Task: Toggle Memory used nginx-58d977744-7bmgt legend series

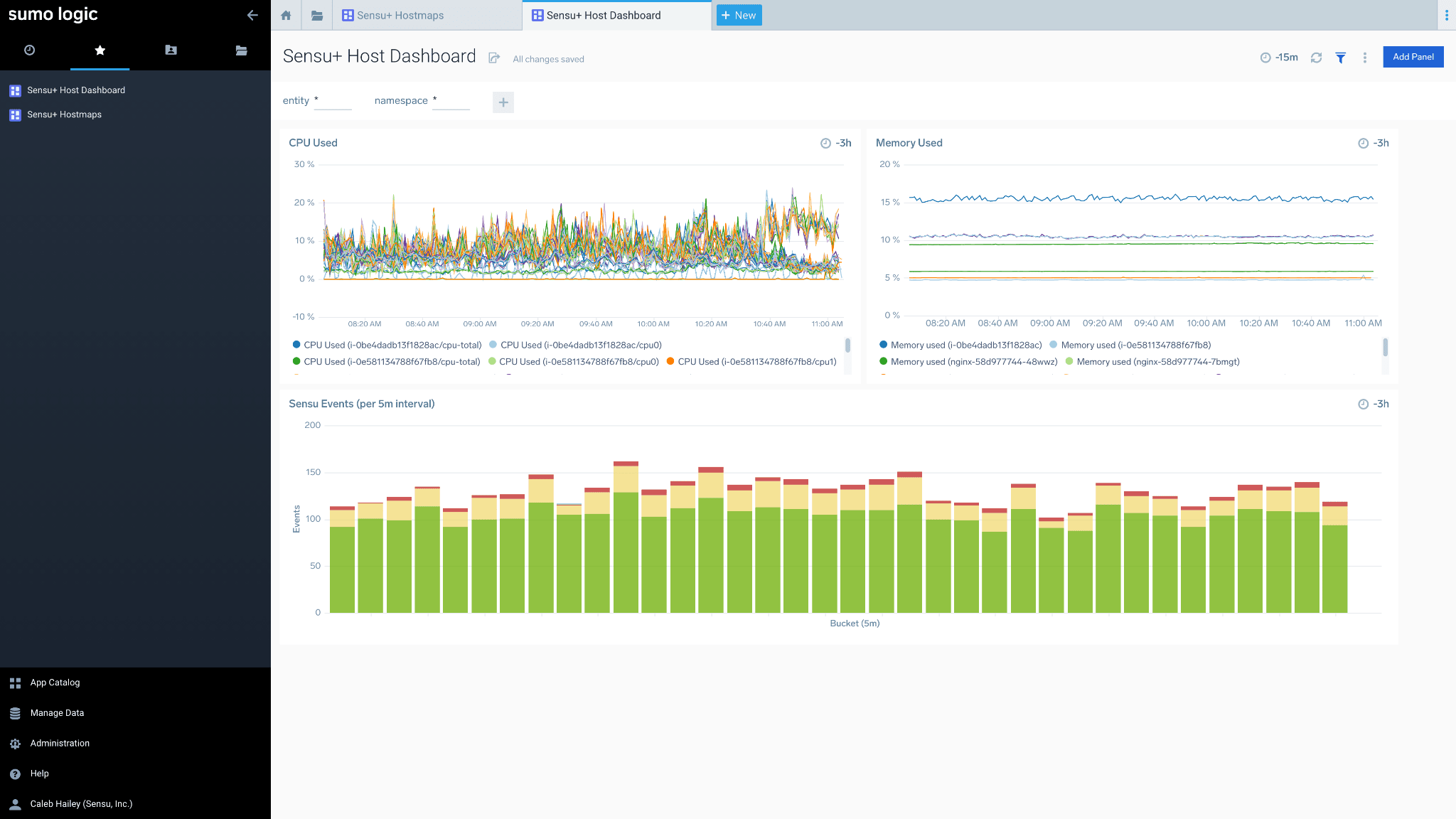Action: [1152, 362]
